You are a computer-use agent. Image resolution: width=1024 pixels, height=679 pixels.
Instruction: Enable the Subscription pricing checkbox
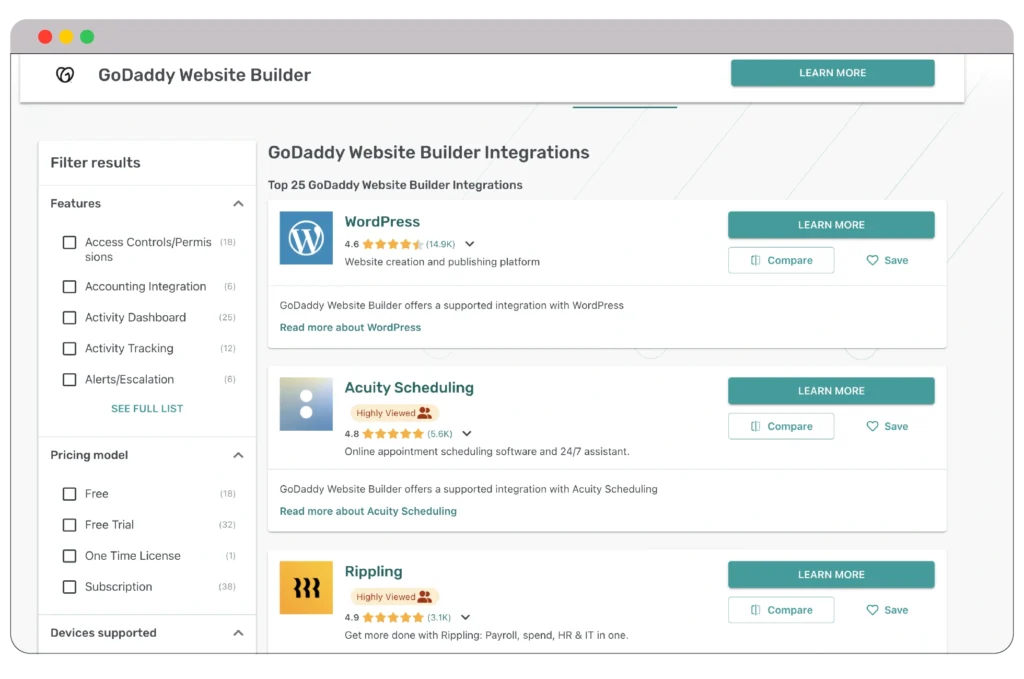69,587
